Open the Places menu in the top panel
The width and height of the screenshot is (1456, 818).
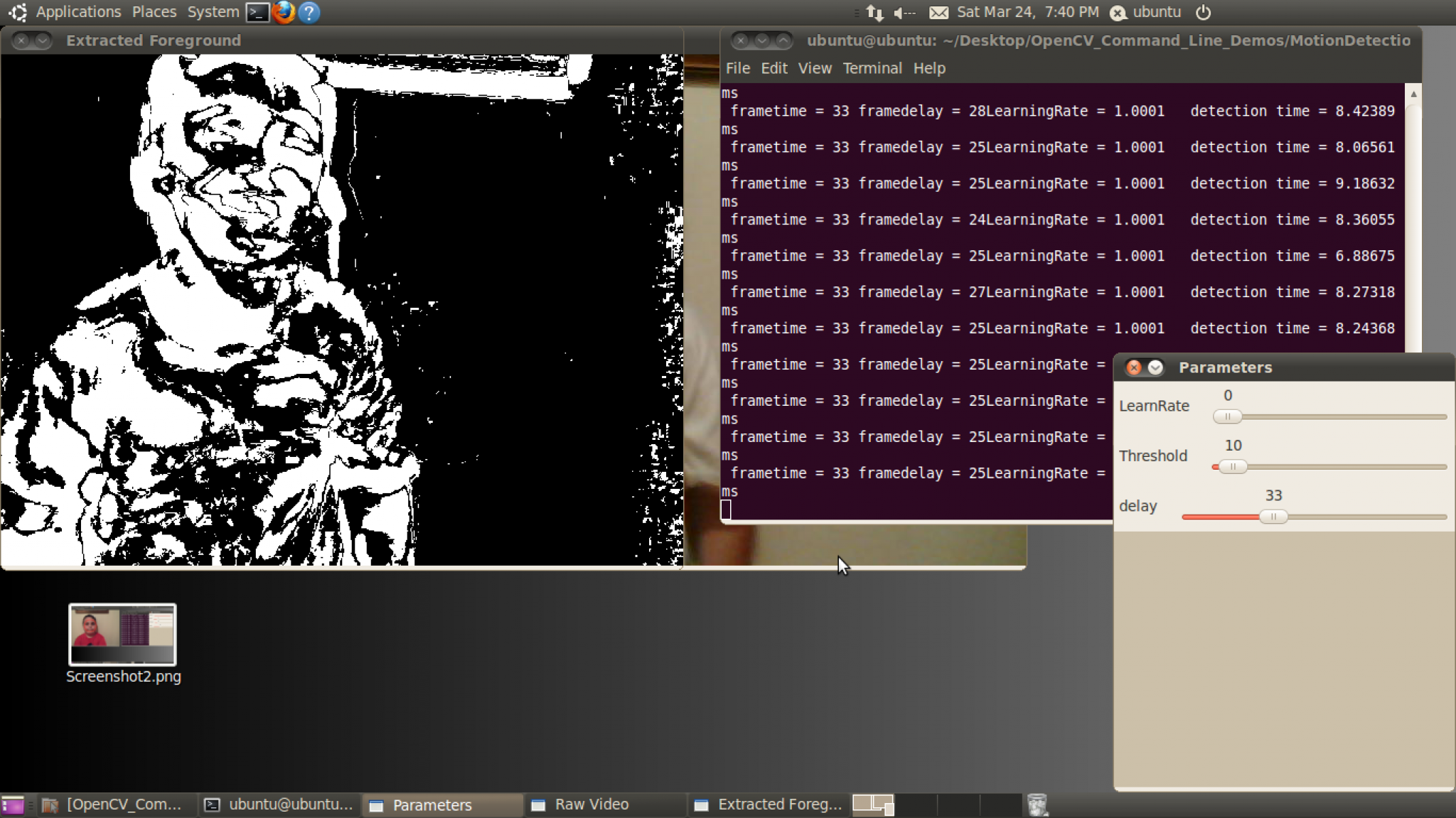[x=154, y=11]
